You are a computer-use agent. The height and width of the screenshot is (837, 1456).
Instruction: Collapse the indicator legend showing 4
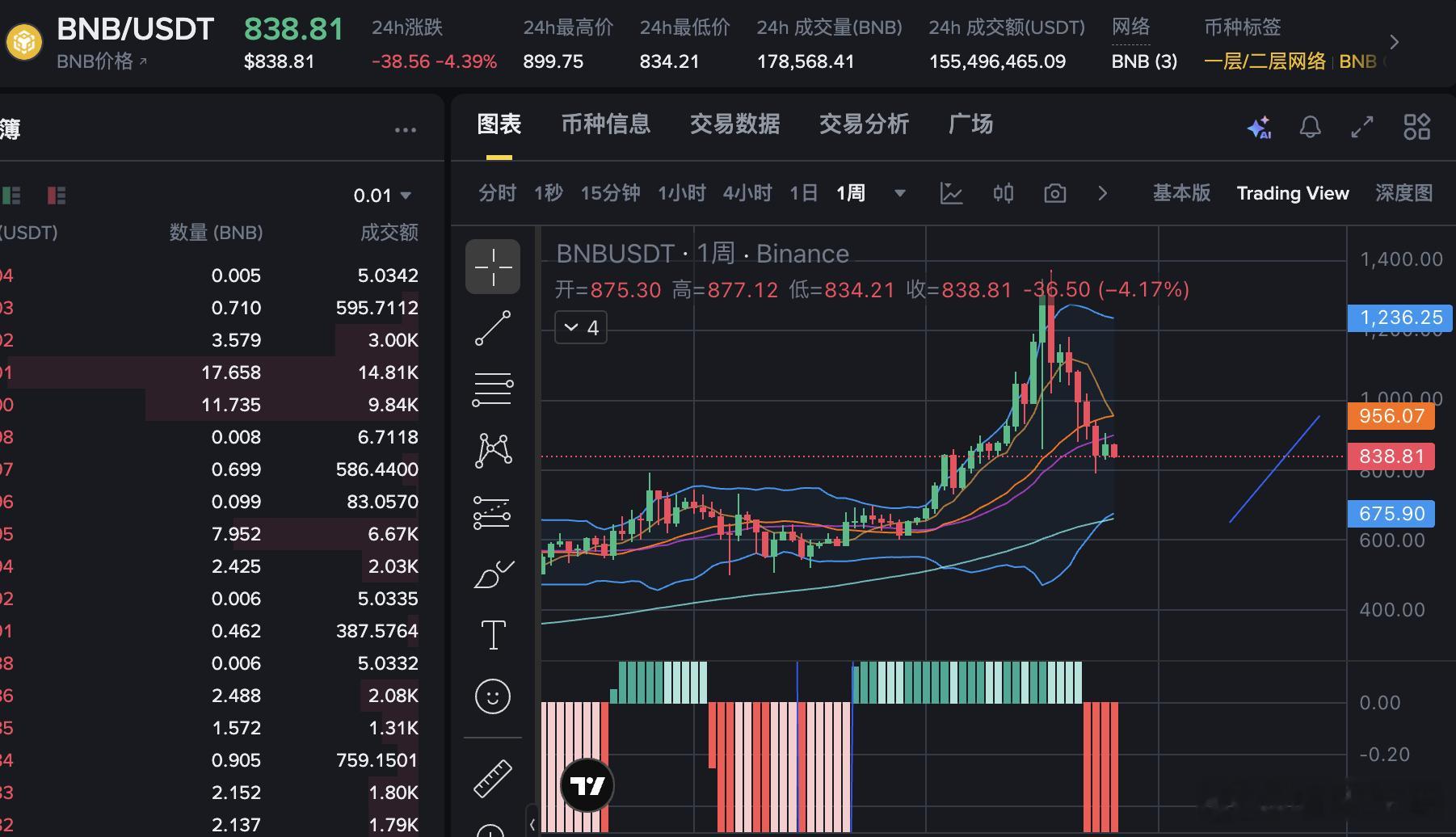tap(580, 327)
